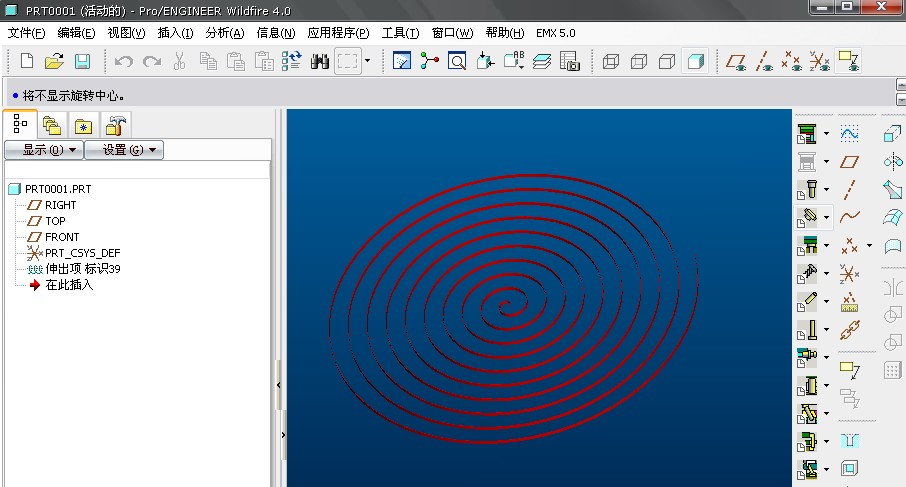
Task: Toggle annotation element display
Action: coord(848,61)
